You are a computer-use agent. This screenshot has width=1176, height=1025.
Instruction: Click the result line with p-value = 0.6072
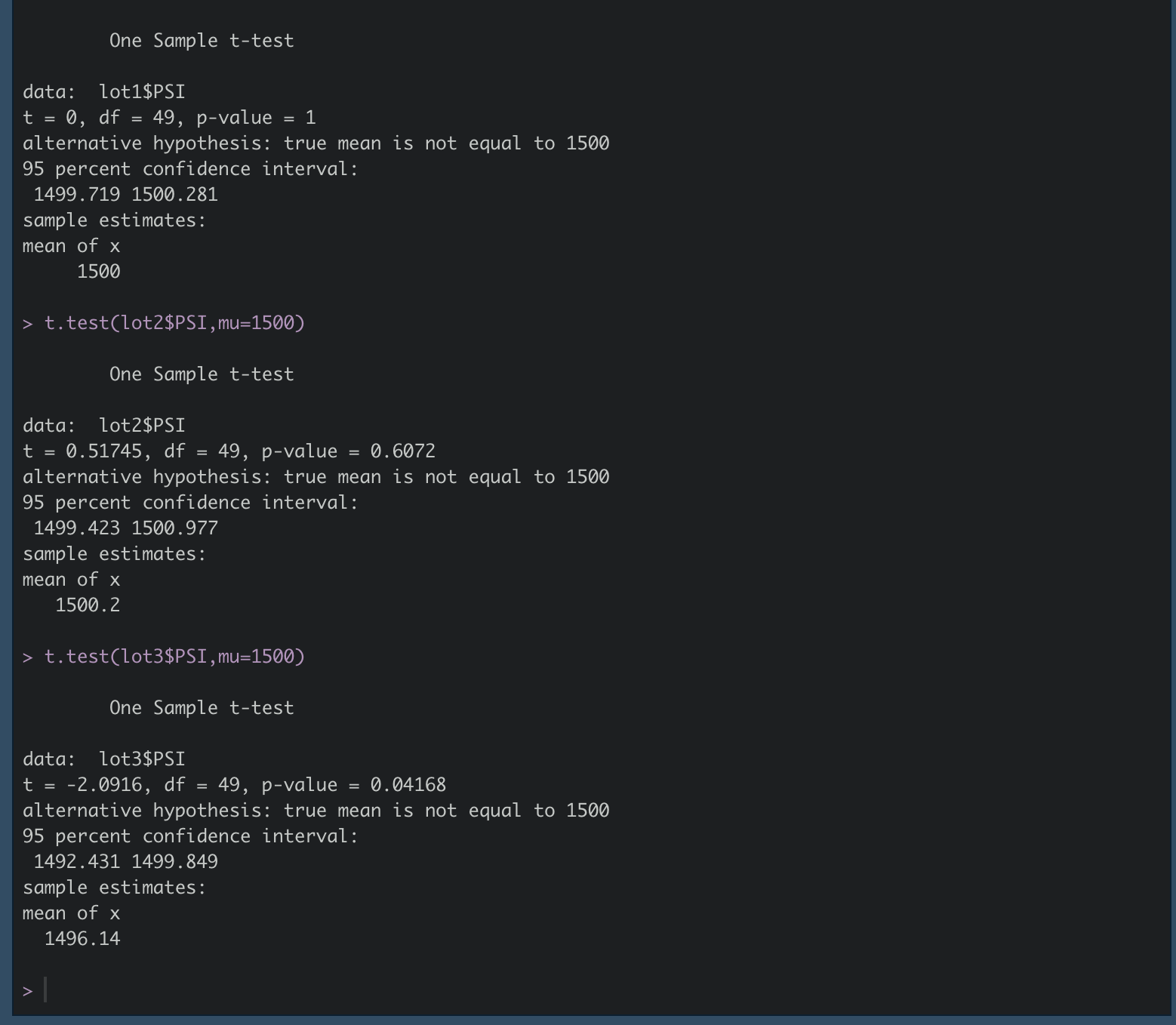[x=229, y=451]
